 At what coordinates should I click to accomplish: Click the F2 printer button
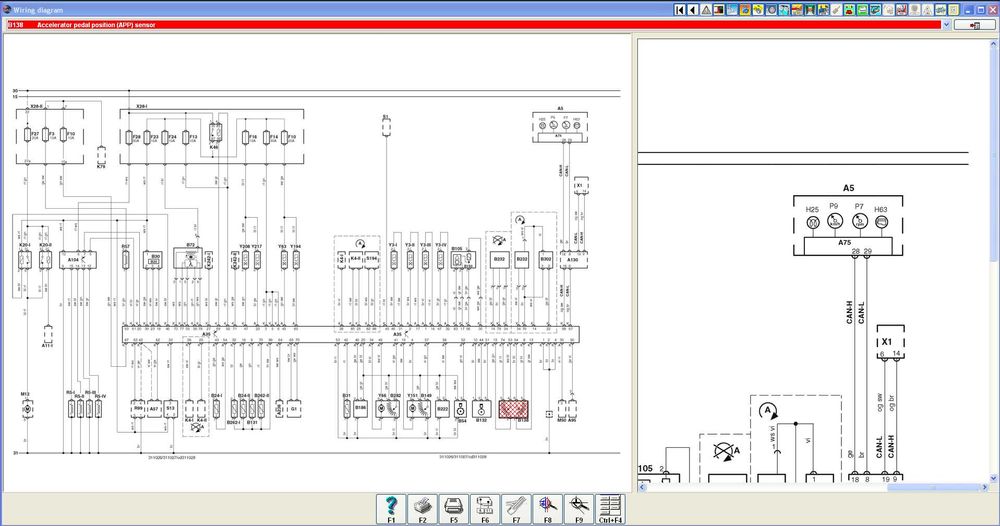click(x=422, y=509)
